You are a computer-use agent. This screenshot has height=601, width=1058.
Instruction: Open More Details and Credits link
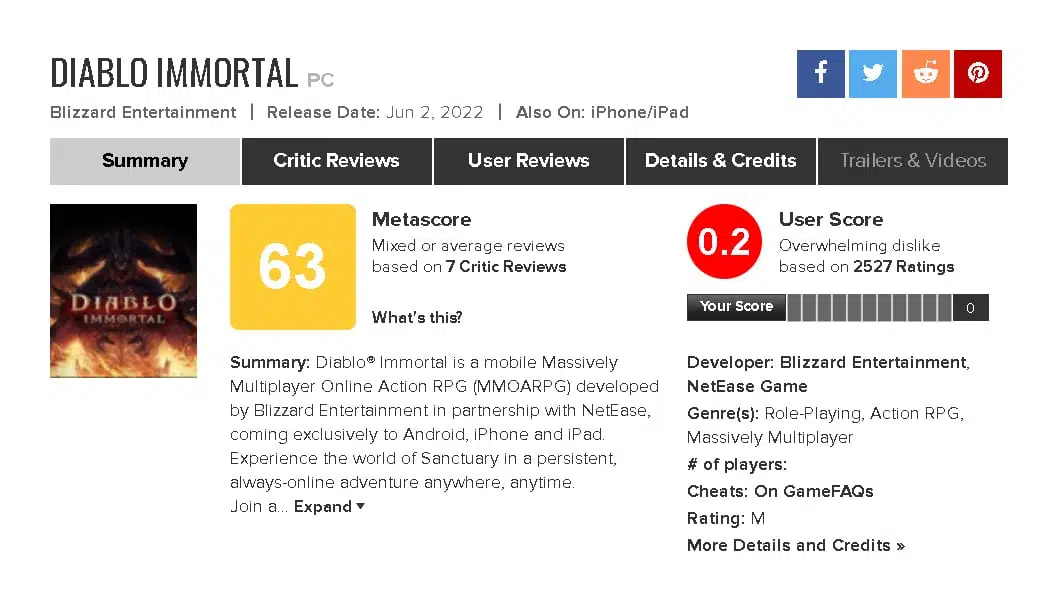(x=795, y=546)
